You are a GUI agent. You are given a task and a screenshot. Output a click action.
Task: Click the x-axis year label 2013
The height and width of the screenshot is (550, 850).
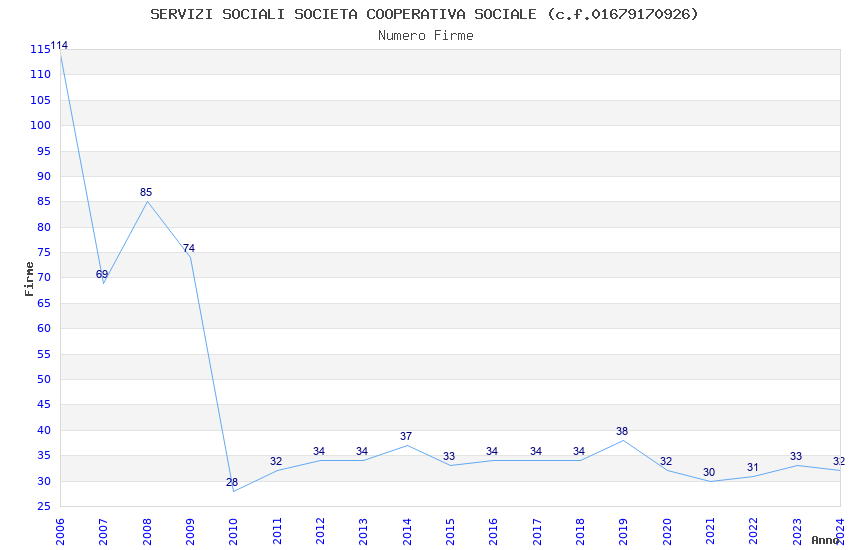point(364,531)
